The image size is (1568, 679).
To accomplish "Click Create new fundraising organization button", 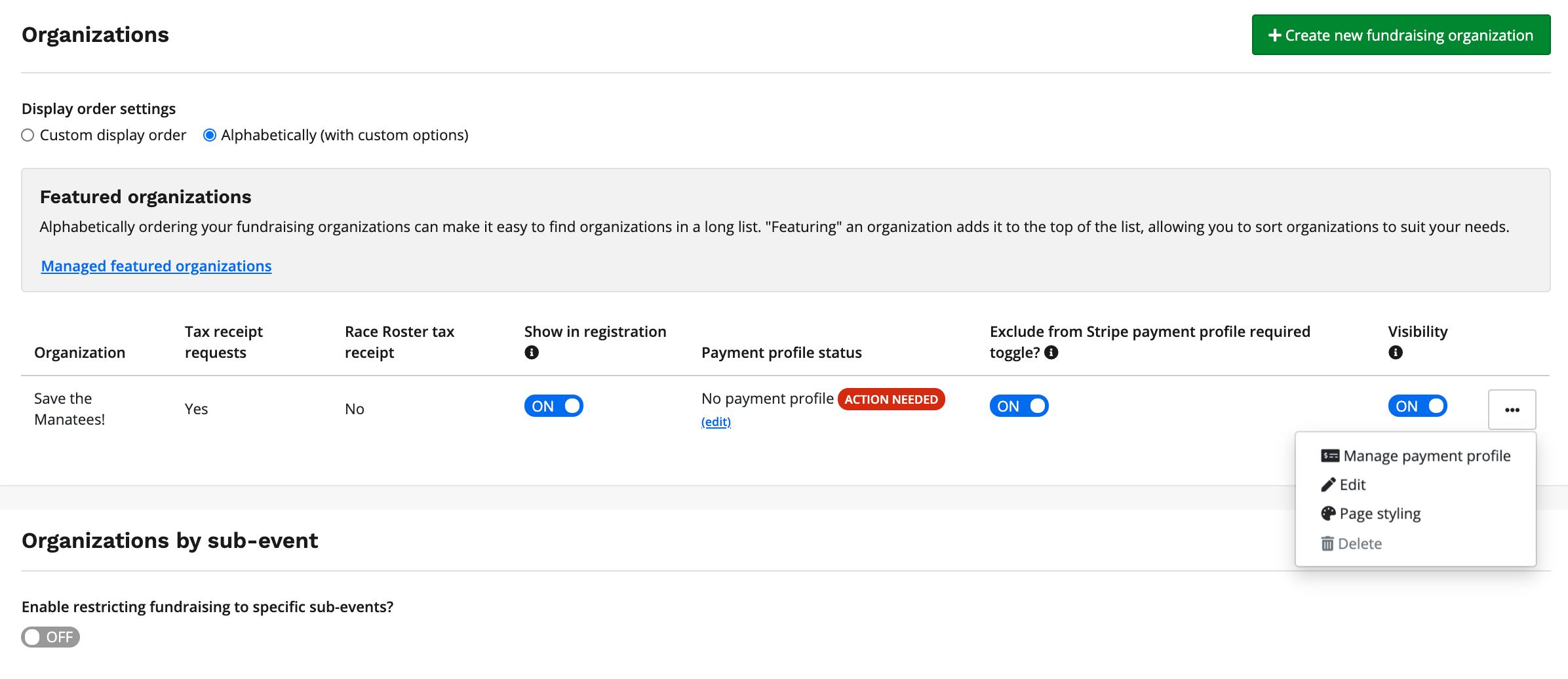I will (1401, 35).
